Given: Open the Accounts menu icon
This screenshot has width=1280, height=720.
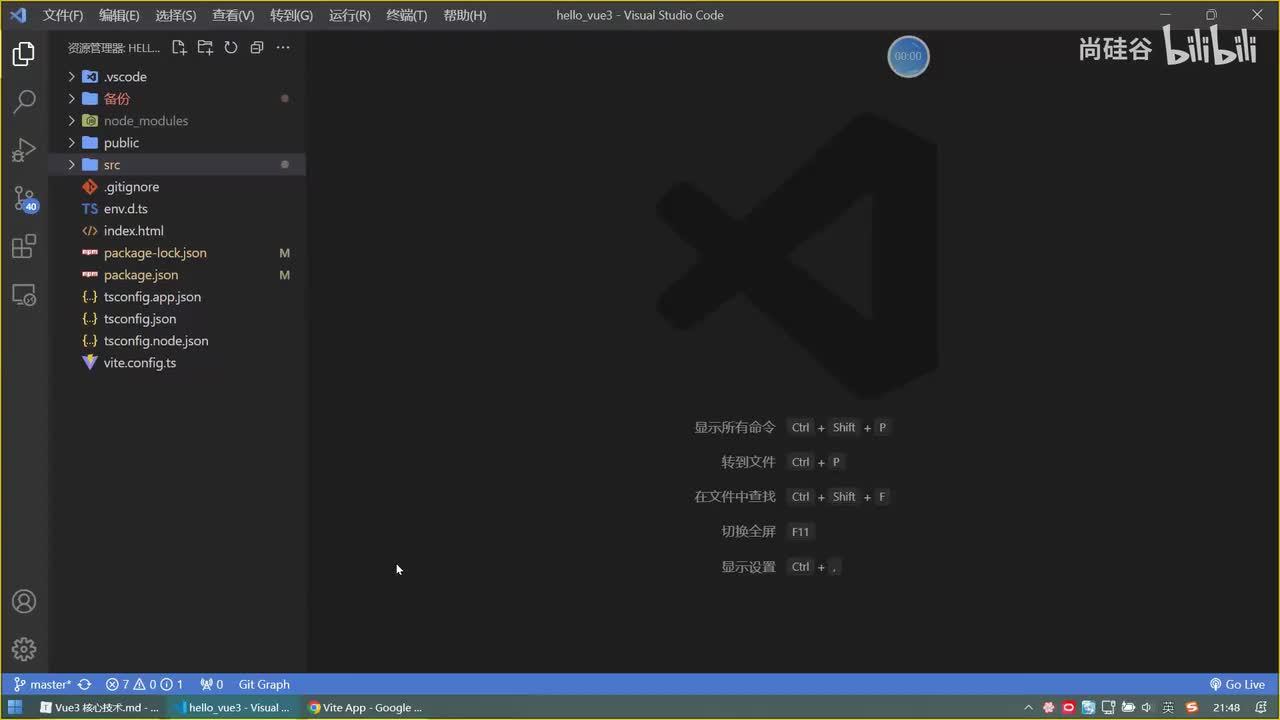Looking at the screenshot, I should [24, 601].
